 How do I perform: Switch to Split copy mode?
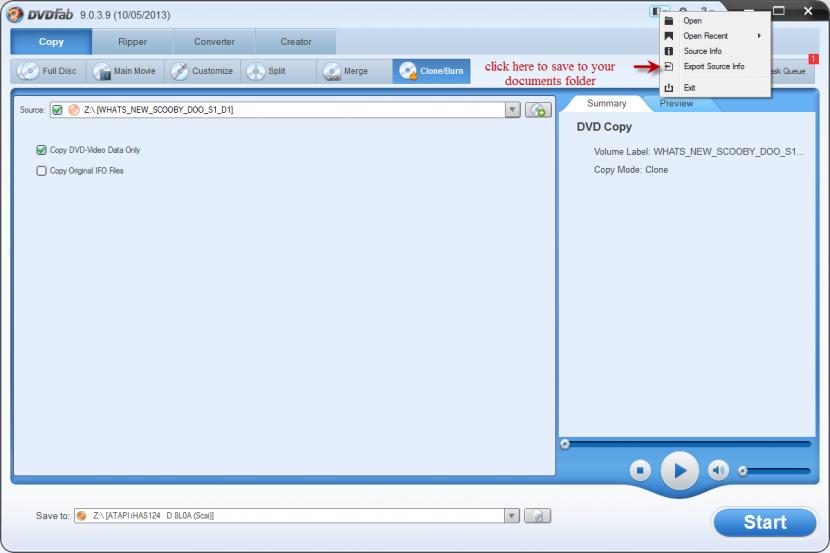[x=278, y=71]
